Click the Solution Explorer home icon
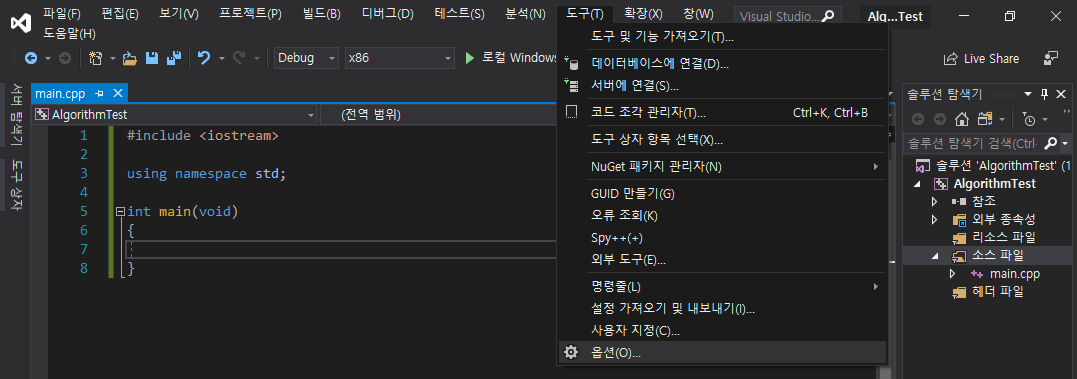The height and width of the screenshot is (379, 1077). [x=962, y=119]
